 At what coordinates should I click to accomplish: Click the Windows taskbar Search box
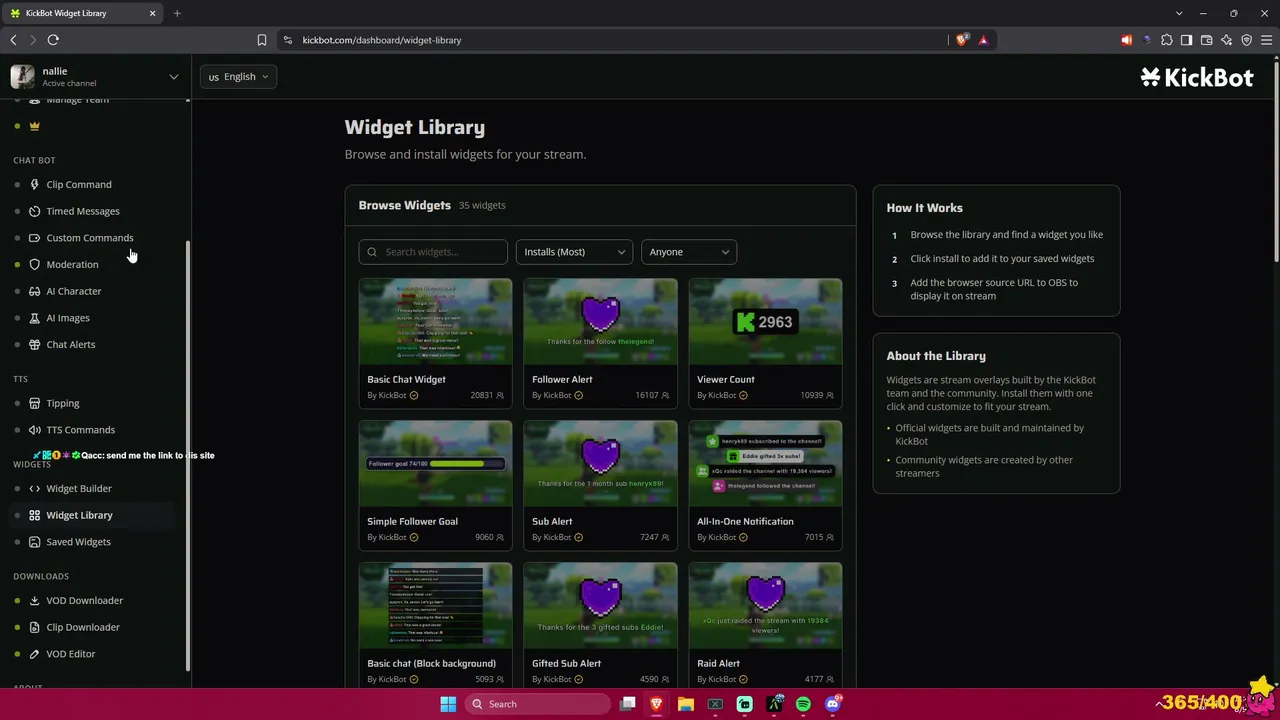point(539,704)
